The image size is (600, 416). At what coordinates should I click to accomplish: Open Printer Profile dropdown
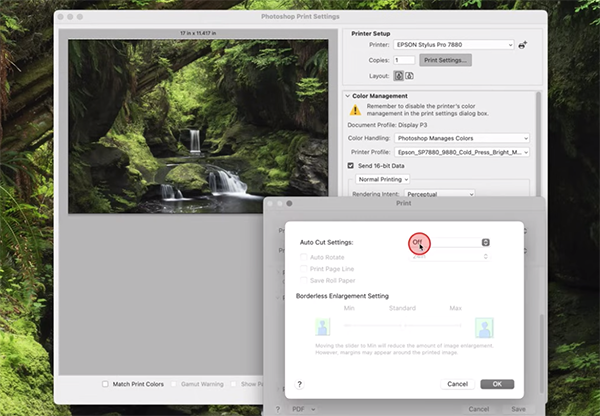[462, 152]
